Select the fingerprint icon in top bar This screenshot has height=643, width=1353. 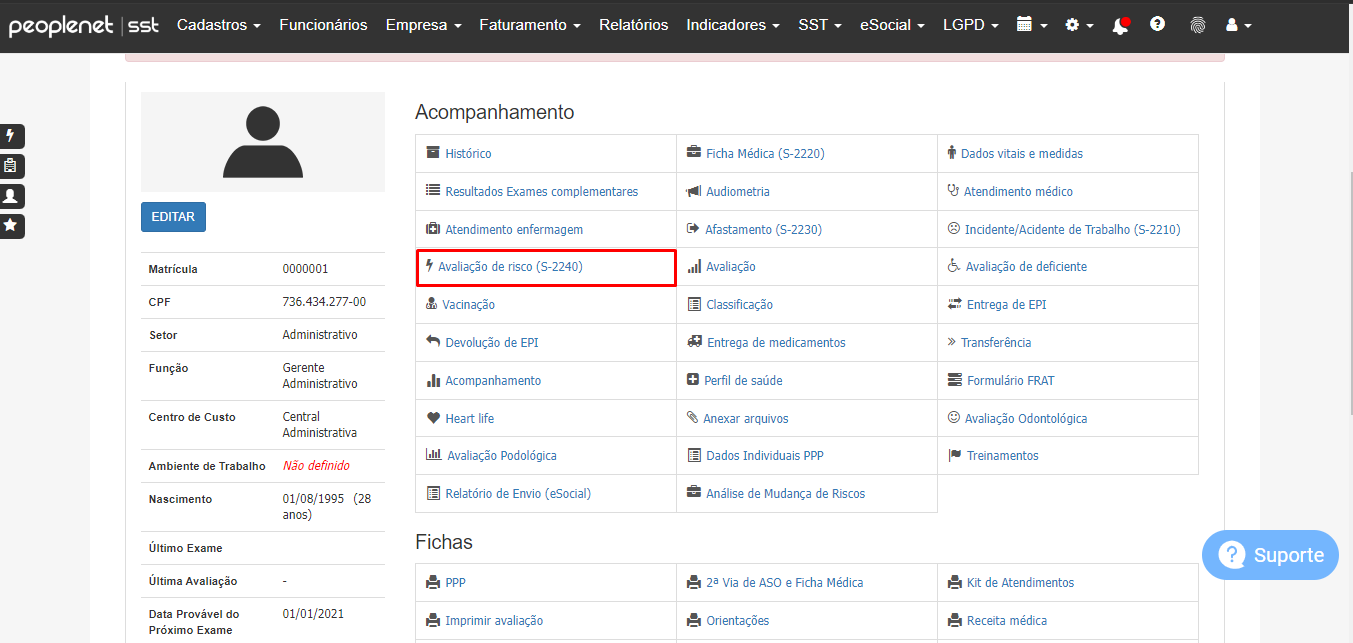[1196, 25]
